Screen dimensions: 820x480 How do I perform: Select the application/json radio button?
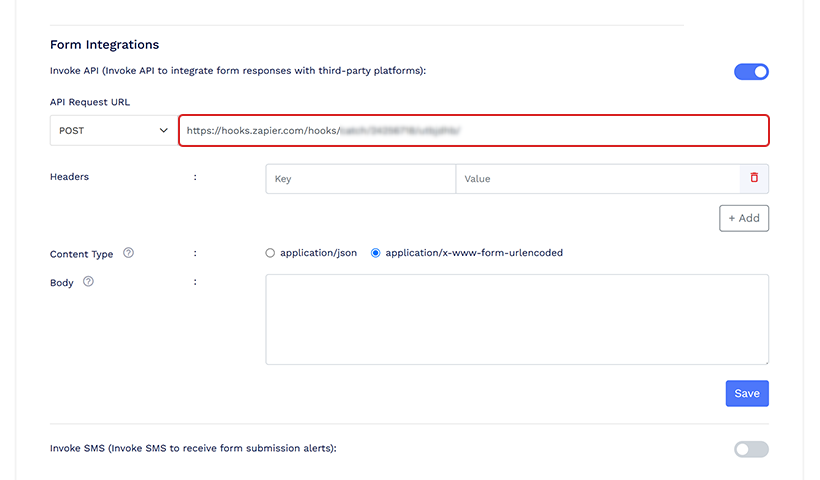click(x=270, y=253)
